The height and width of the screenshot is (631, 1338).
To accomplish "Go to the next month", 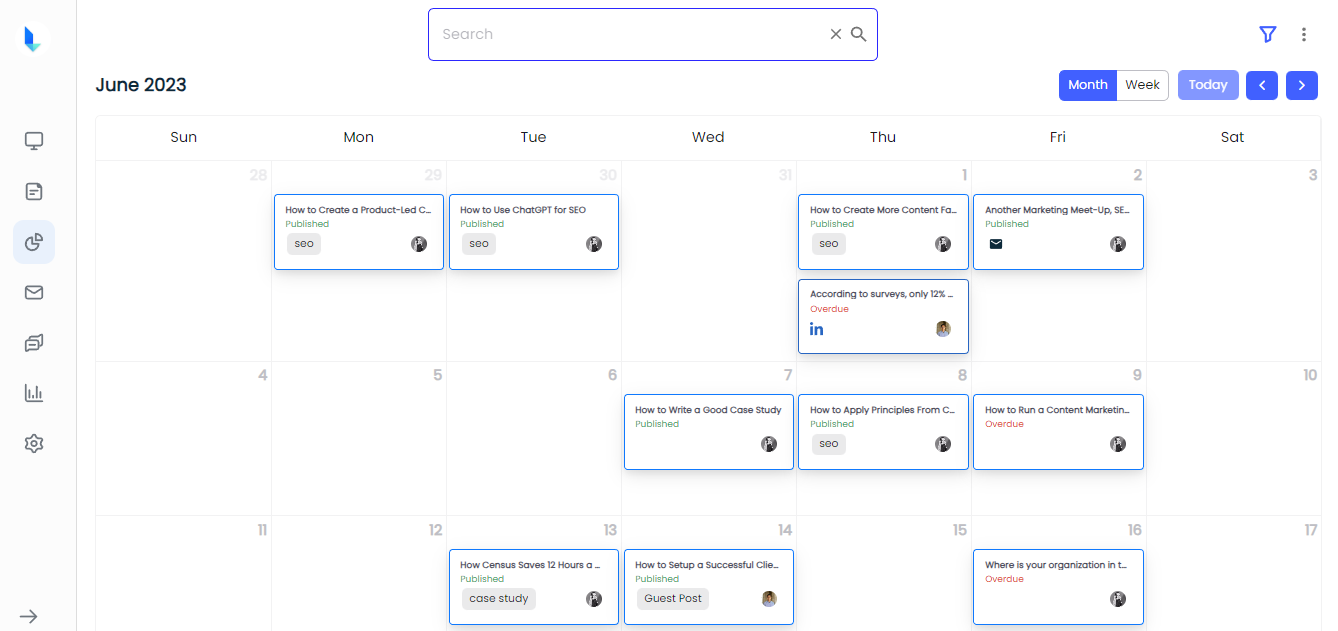I will click(x=1301, y=85).
